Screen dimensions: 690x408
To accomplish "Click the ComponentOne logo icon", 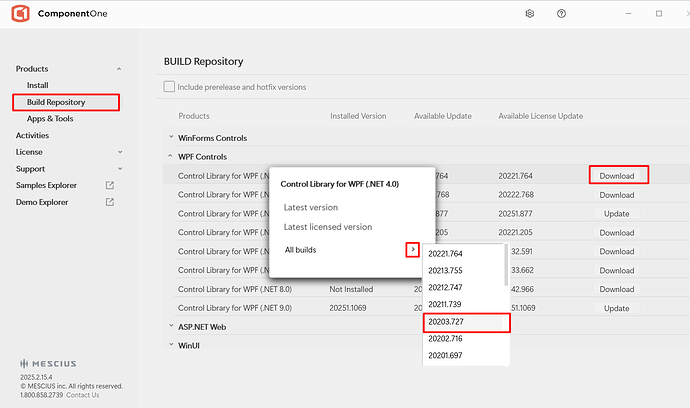I will pos(20,14).
